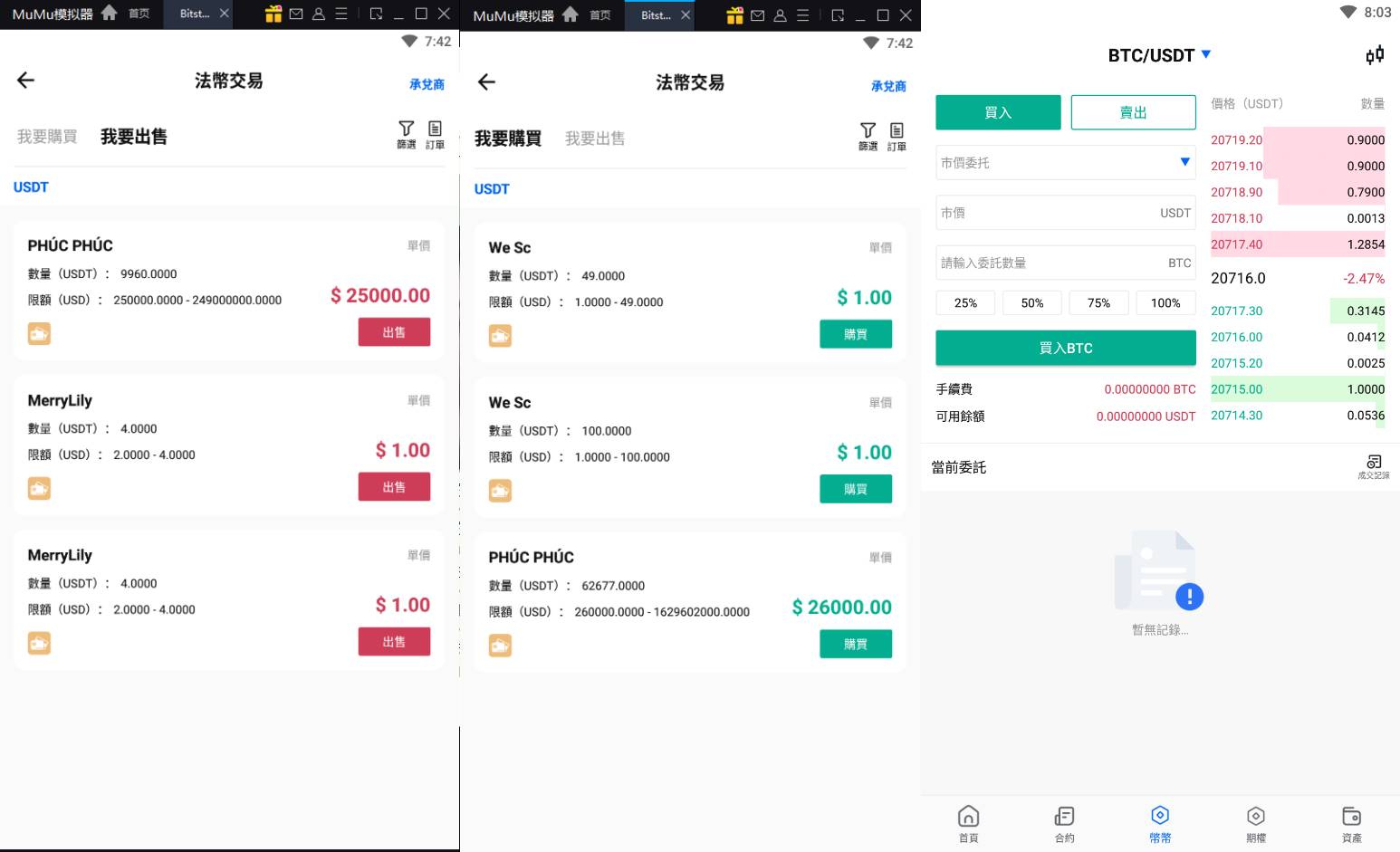The height and width of the screenshot is (852, 1400).
Task: Click MuMu home icon in middle emulator titlebar
Action: click(571, 14)
